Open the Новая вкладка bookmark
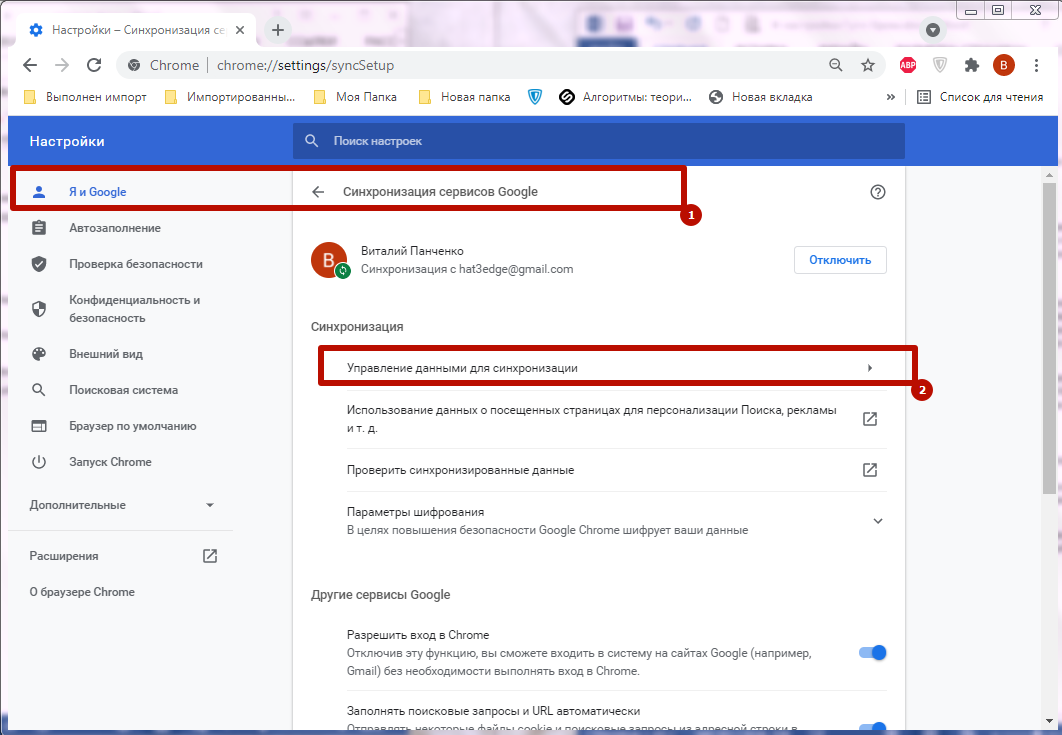 (x=761, y=97)
